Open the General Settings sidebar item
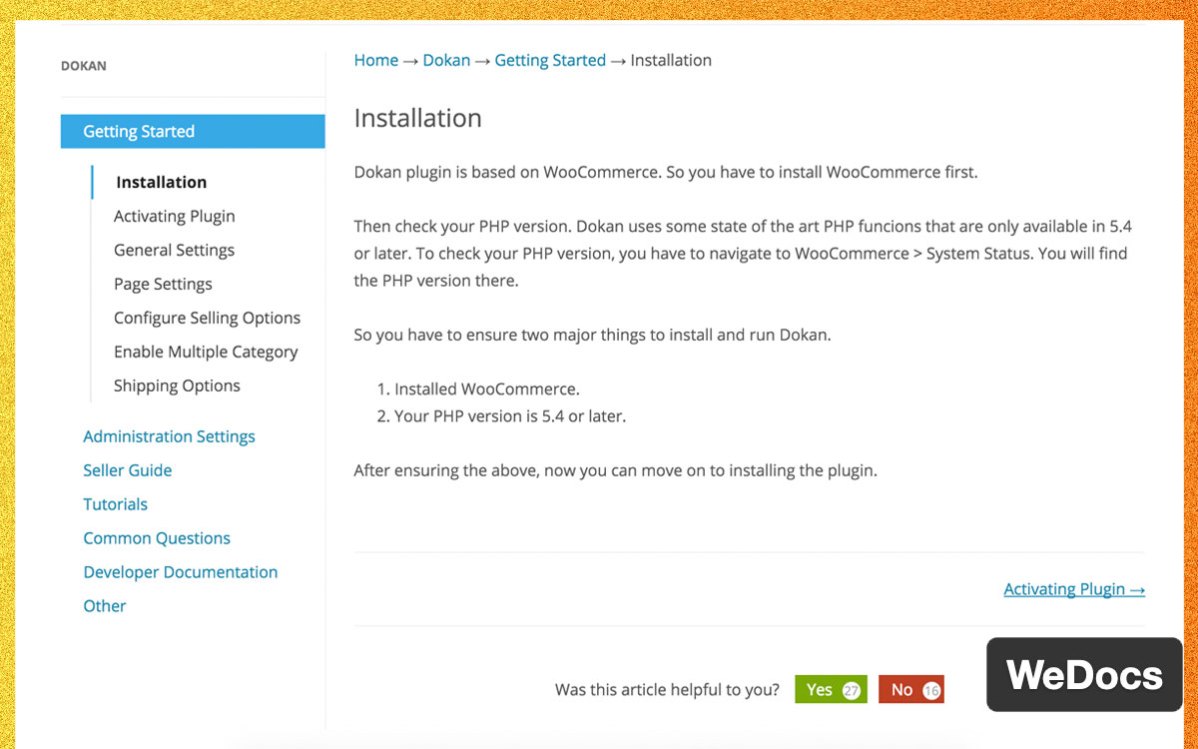1198x749 pixels. click(174, 250)
